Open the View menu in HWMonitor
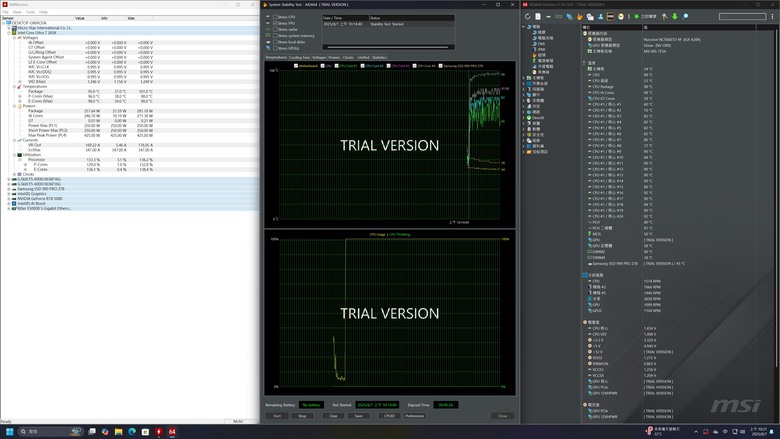Viewport: 780px width, 439px height. click(x=17, y=12)
